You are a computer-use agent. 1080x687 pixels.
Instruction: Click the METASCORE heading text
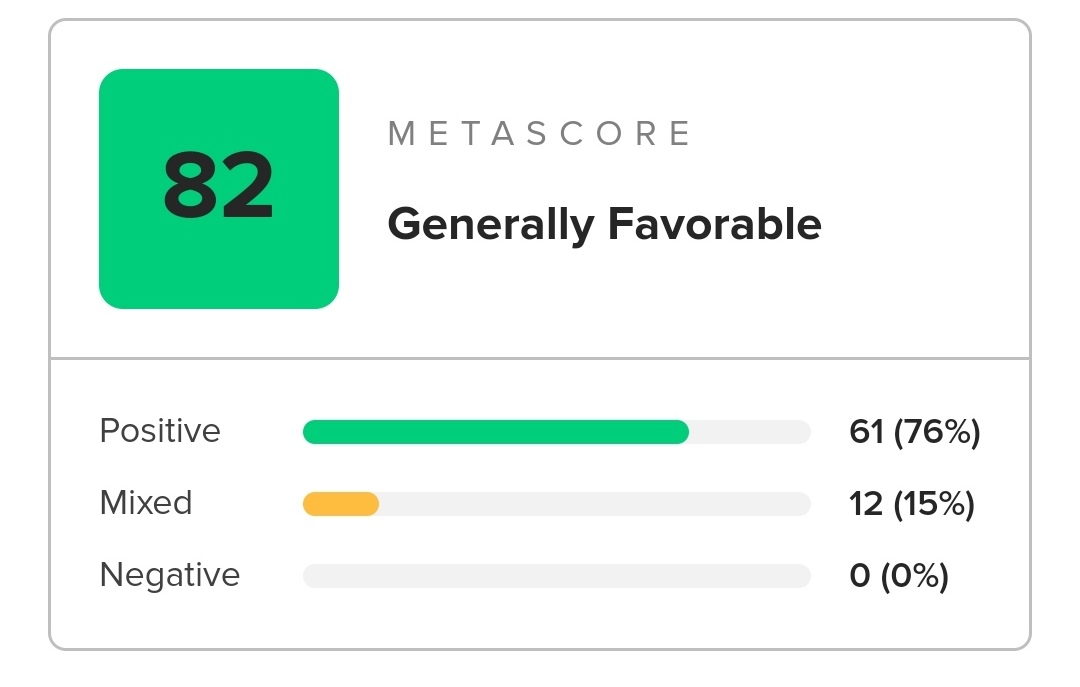coord(540,134)
